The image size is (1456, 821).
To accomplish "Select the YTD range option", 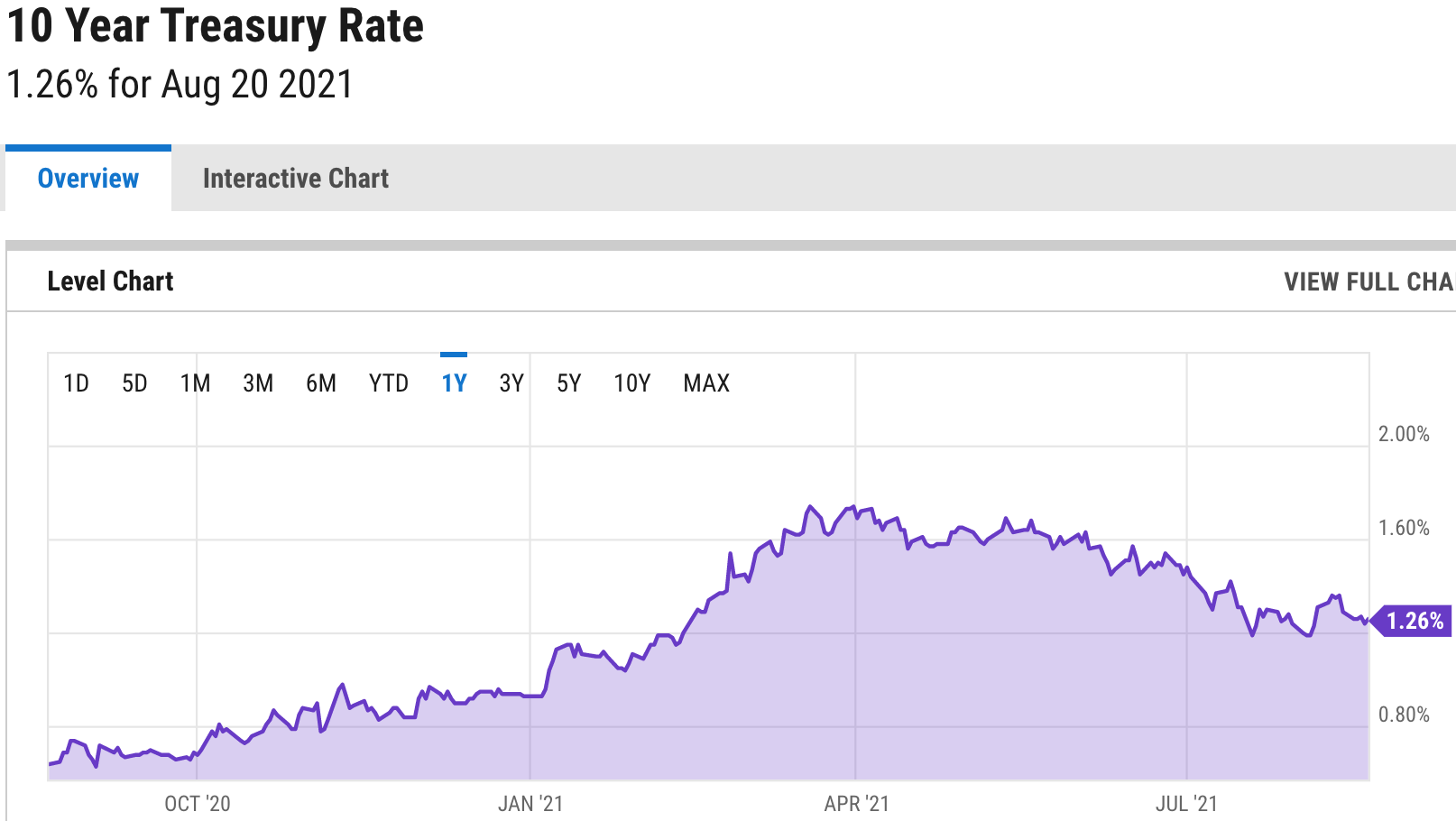I will coord(387,383).
